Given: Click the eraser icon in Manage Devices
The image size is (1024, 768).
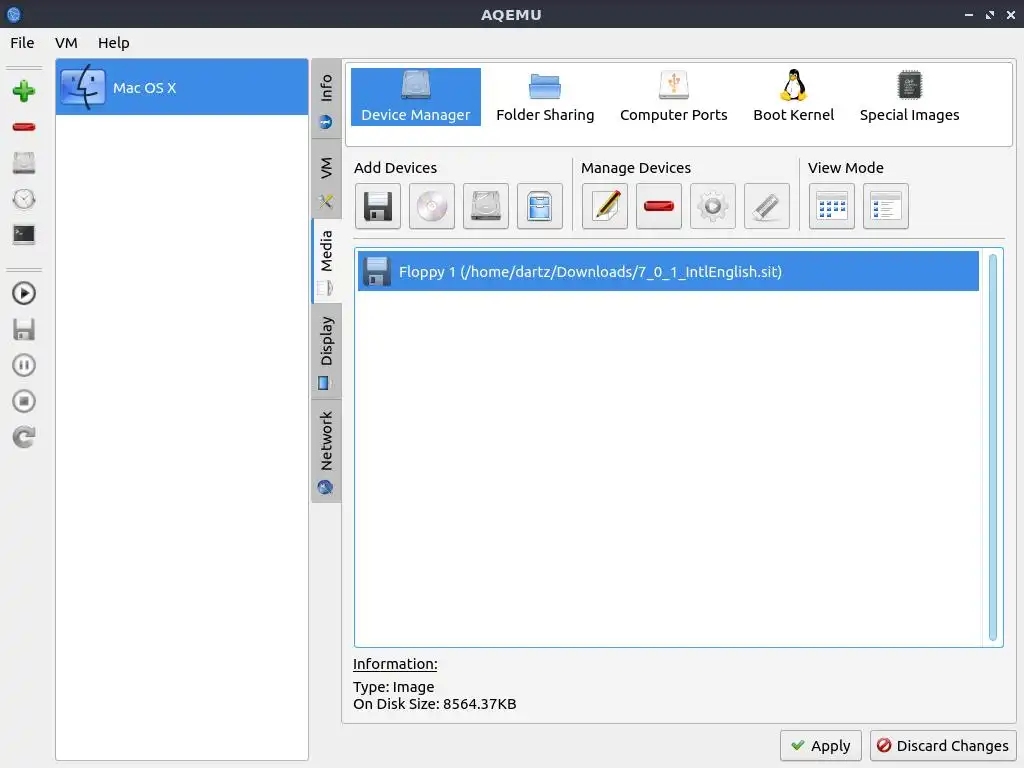Looking at the screenshot, I should pyautogui.click(x=767, y=206).
